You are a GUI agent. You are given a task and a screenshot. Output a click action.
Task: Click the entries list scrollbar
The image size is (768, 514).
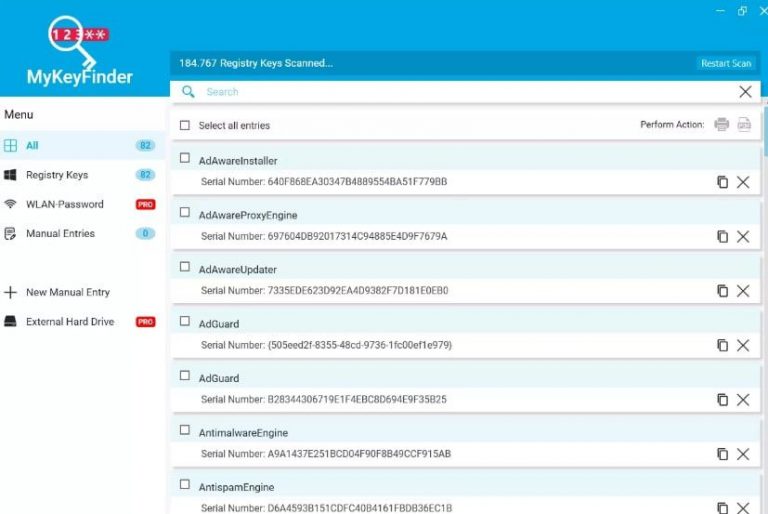click(765, 130)
